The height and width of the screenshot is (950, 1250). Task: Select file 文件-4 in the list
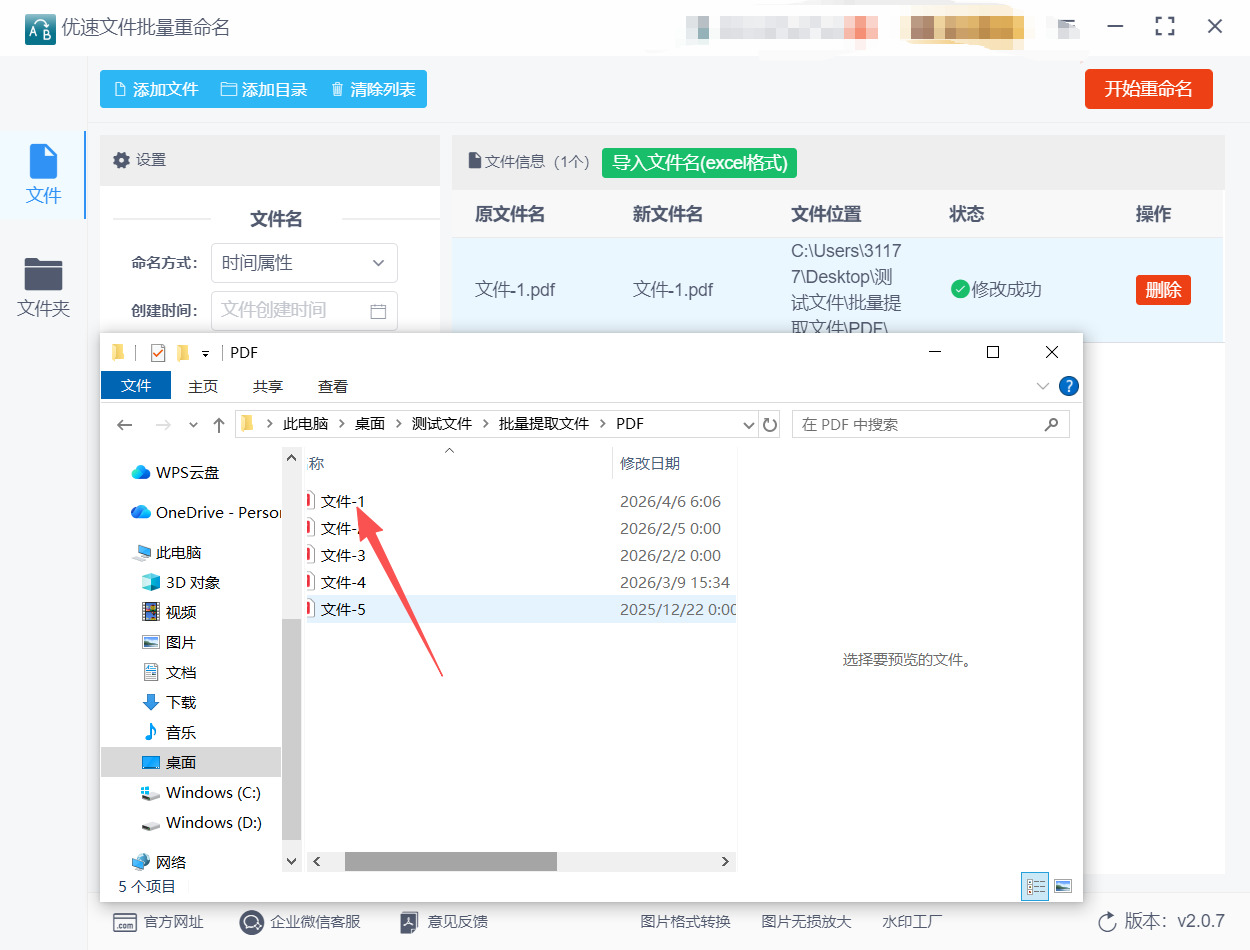click(343, 582)
